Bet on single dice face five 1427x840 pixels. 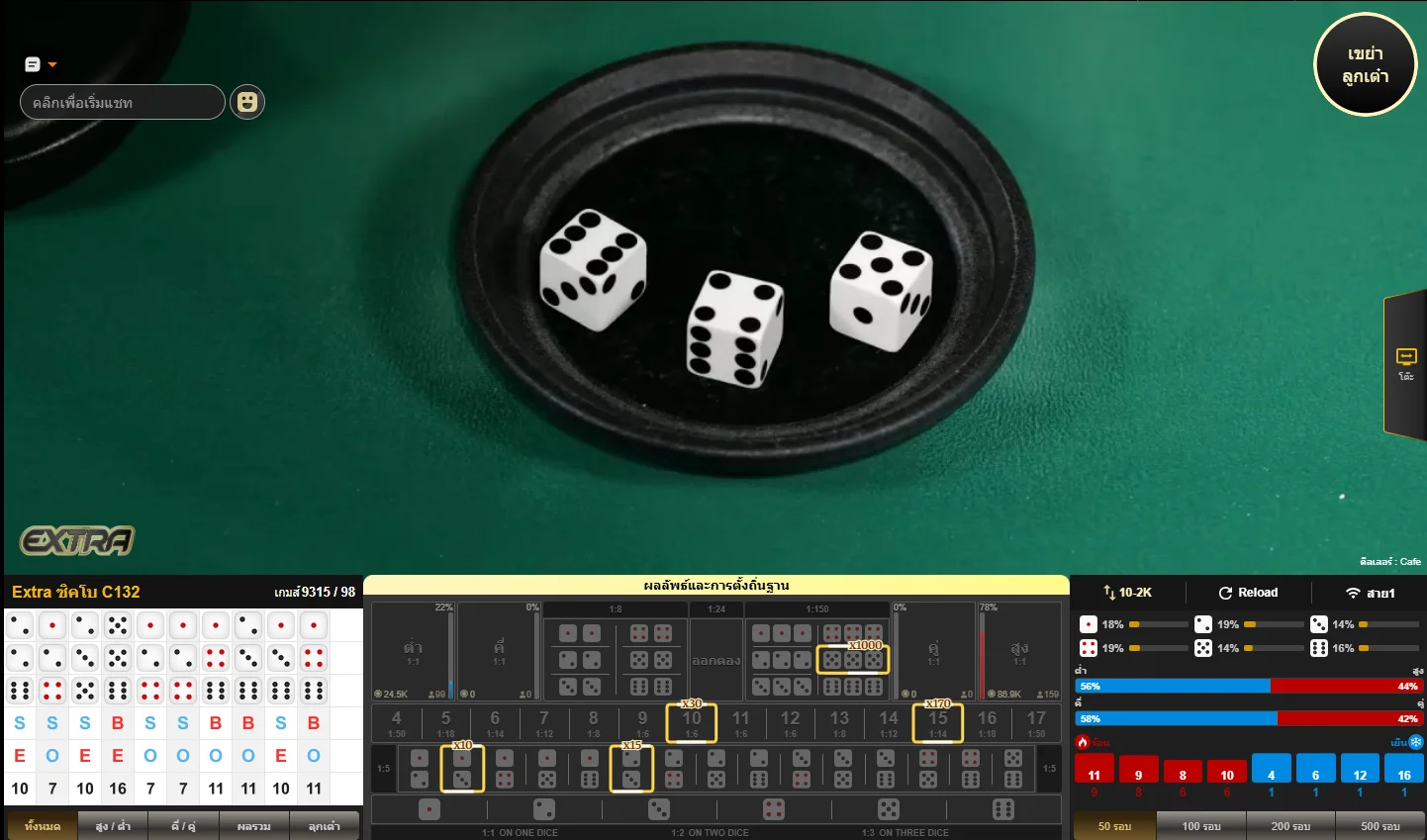point(889,809)
